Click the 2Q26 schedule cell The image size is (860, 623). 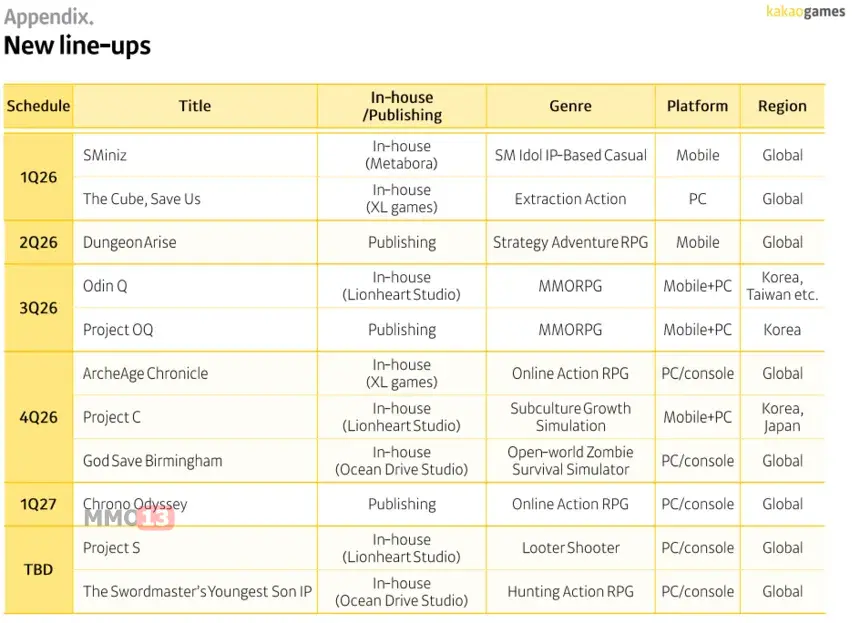[x=38, y=242]
